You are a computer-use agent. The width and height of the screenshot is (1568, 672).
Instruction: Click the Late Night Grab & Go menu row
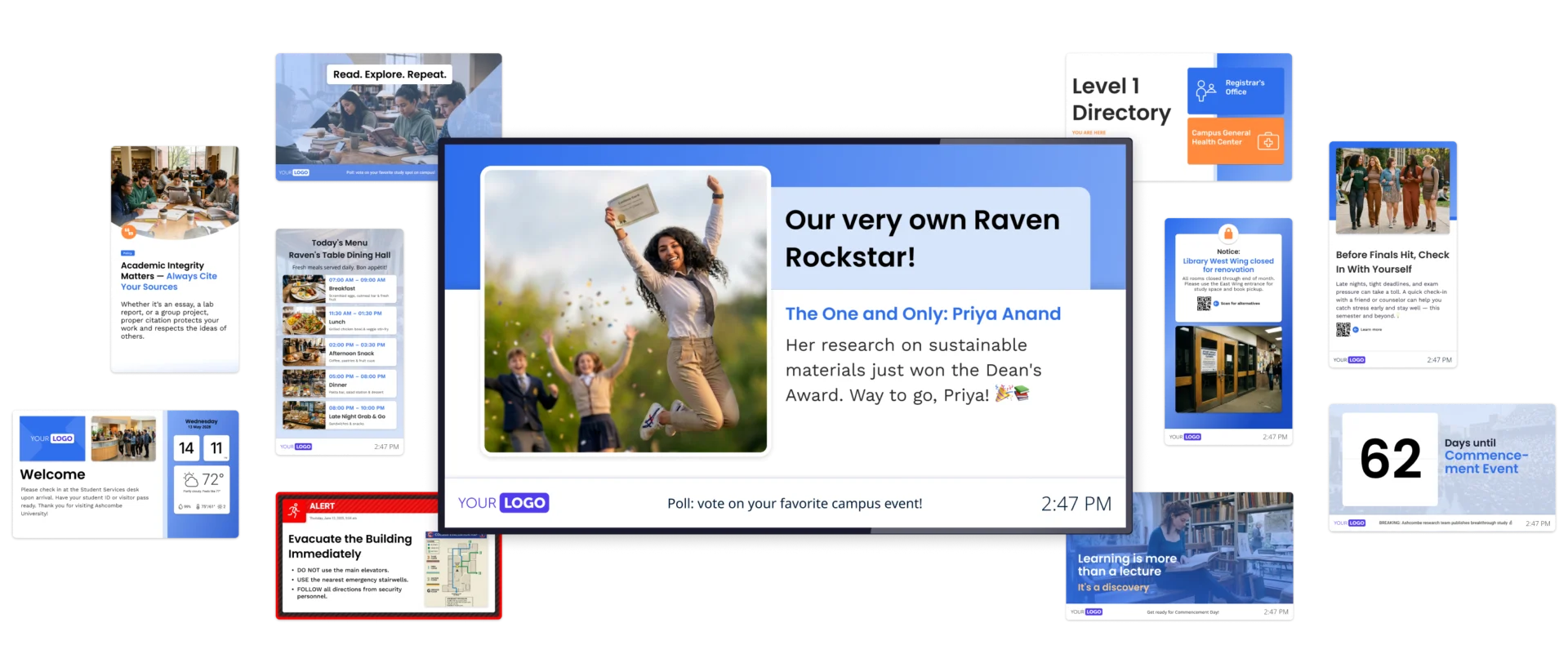(x=340, y=415)
